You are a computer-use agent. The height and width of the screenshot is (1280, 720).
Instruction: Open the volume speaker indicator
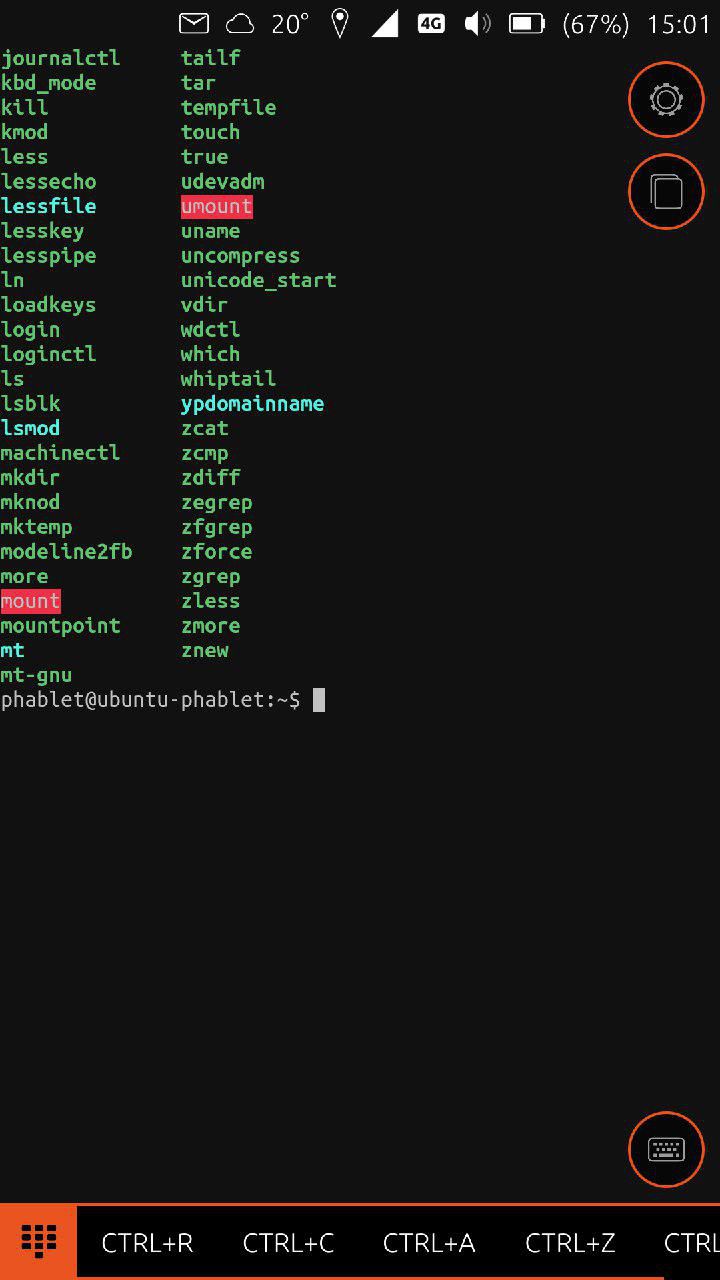[477, 24]
